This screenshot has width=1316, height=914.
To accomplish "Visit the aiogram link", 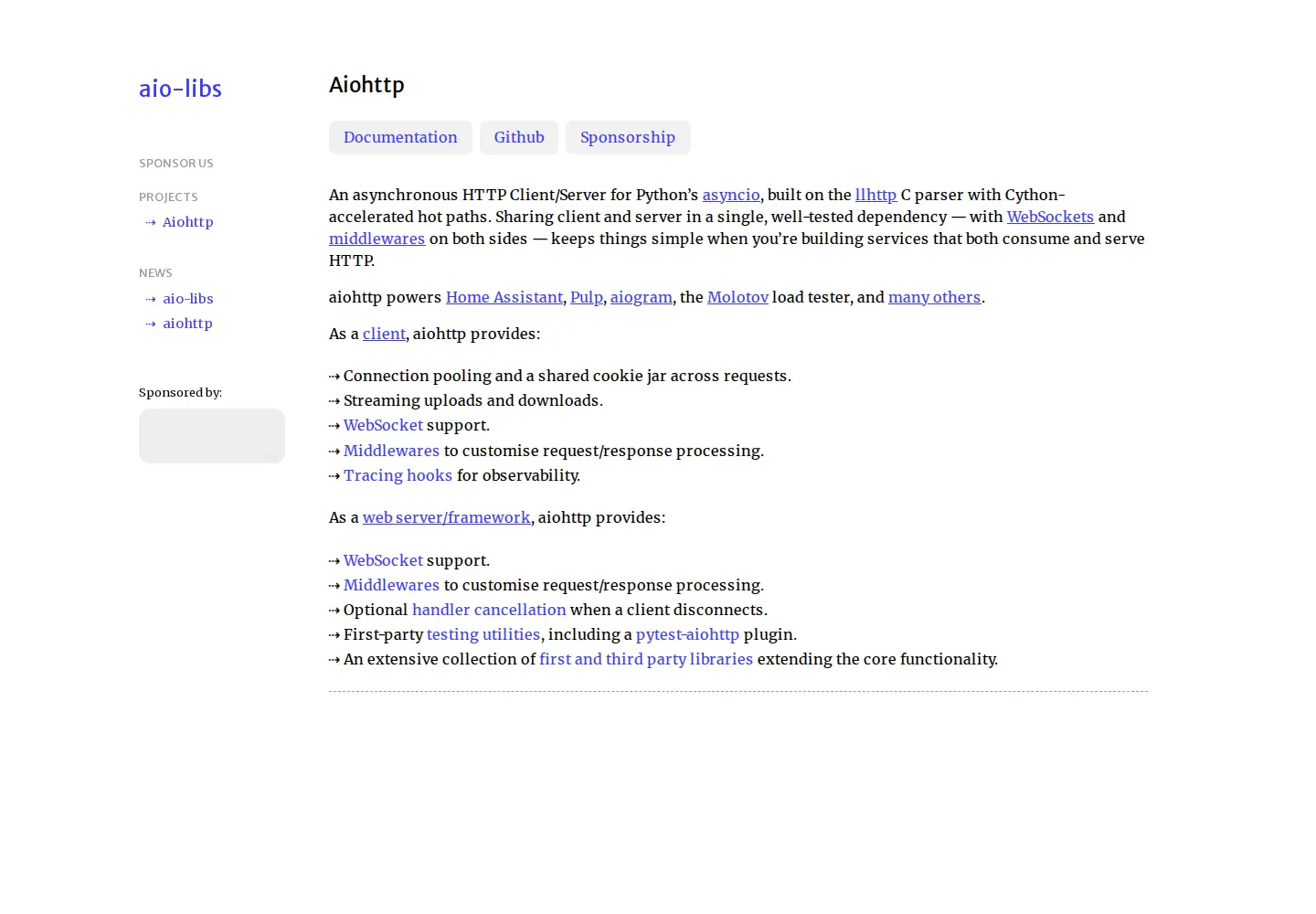I will [x=642, y=297].
